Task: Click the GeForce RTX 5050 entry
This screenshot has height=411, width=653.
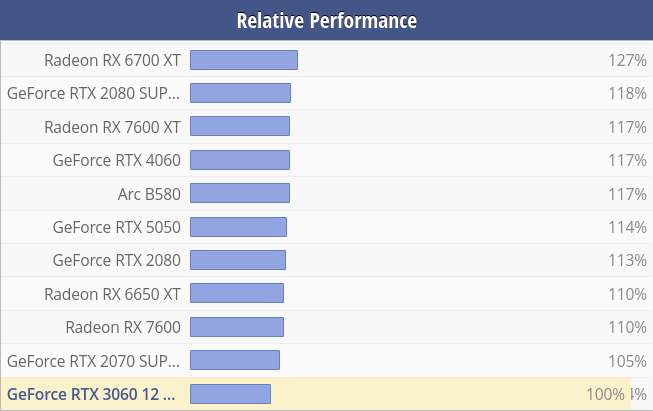Action: point(117,227)
